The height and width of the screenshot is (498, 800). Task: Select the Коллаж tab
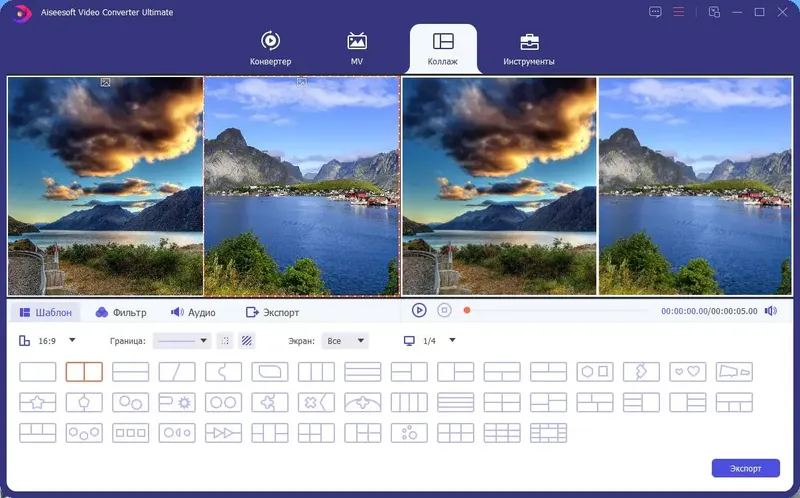coord(443,48)
